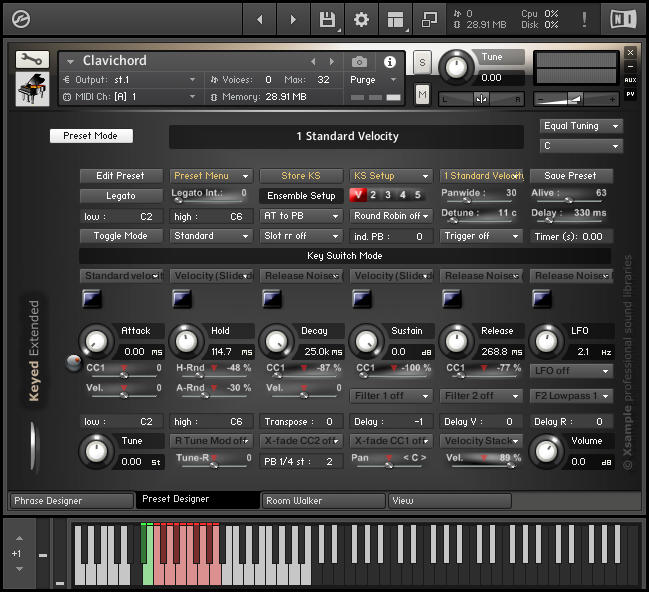Image resolution: width=649 pixels, height=592 pixels.
Task: Click the previous arrow in top toolbar
Action: [x=260, y=19]
